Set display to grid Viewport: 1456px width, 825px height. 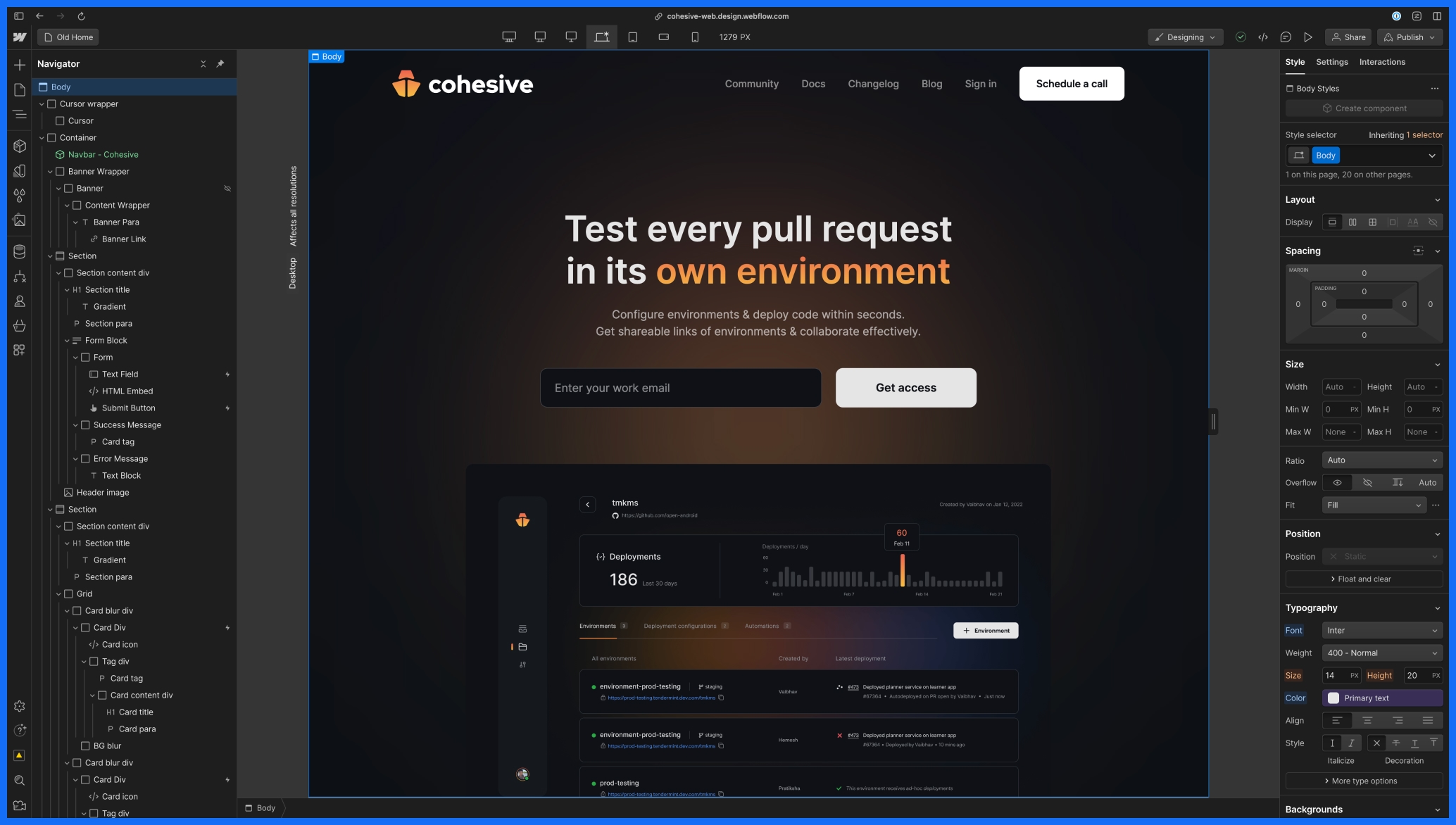coord(1372,222)
